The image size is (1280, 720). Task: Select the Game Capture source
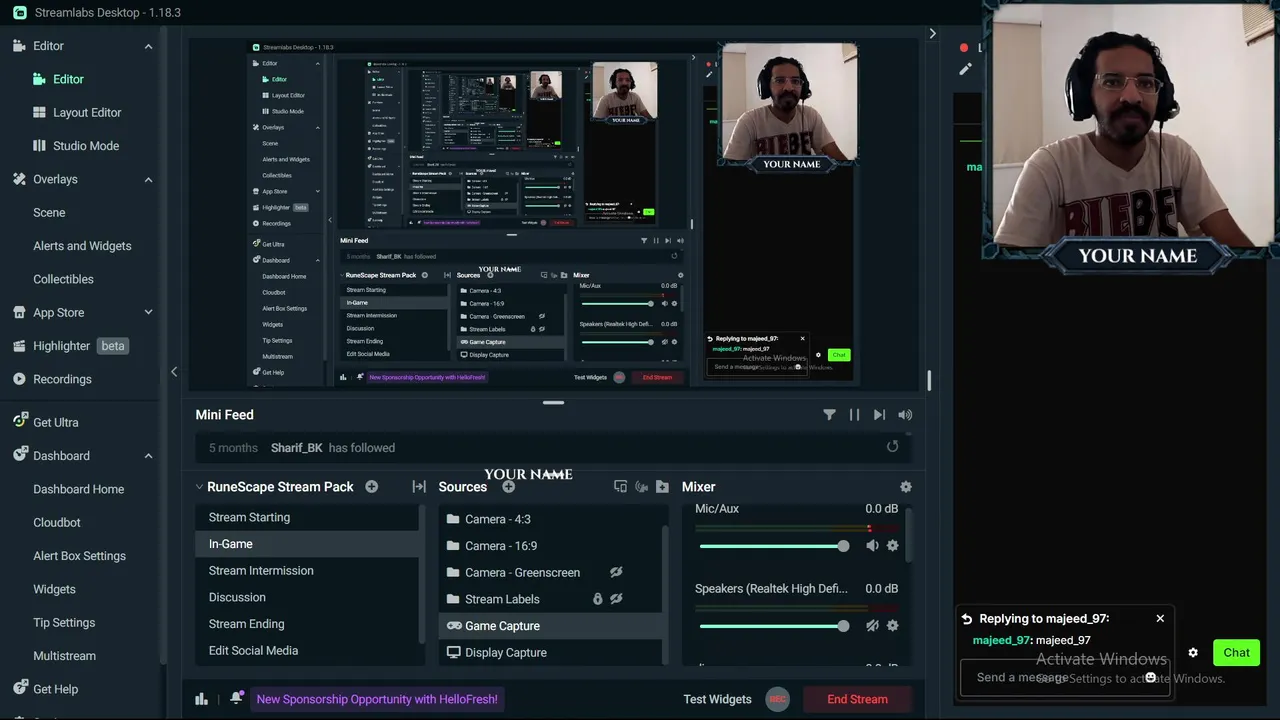550,626
